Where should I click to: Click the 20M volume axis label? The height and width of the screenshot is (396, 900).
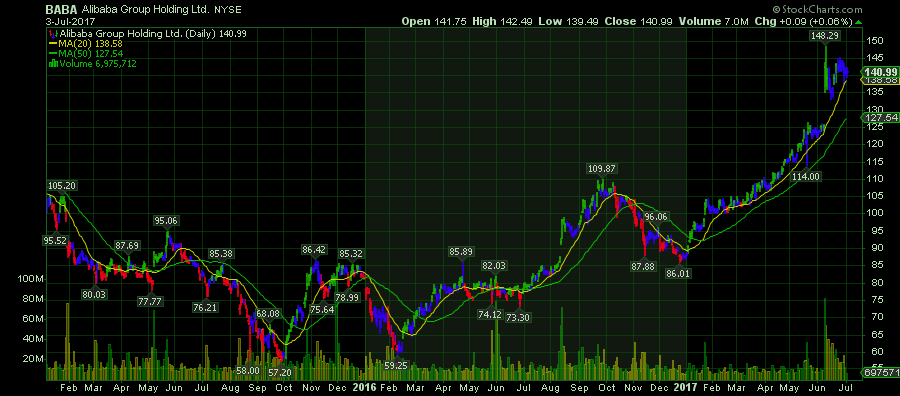click(34, 359)
